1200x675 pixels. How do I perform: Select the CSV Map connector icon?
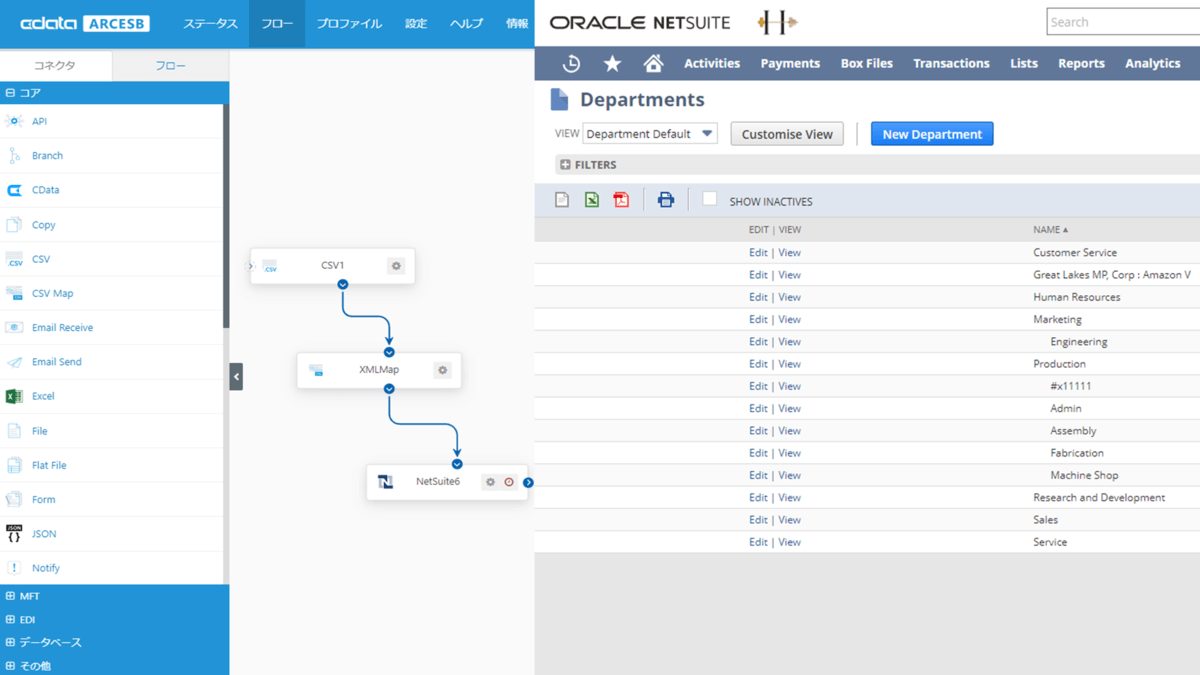click(14, 293)
